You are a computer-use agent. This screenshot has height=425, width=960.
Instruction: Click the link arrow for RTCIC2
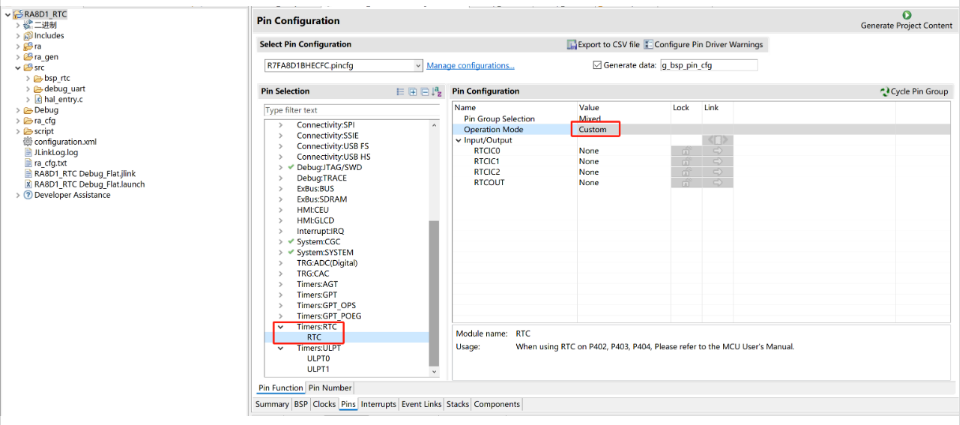pyautogui.click(x=718, y=172)
